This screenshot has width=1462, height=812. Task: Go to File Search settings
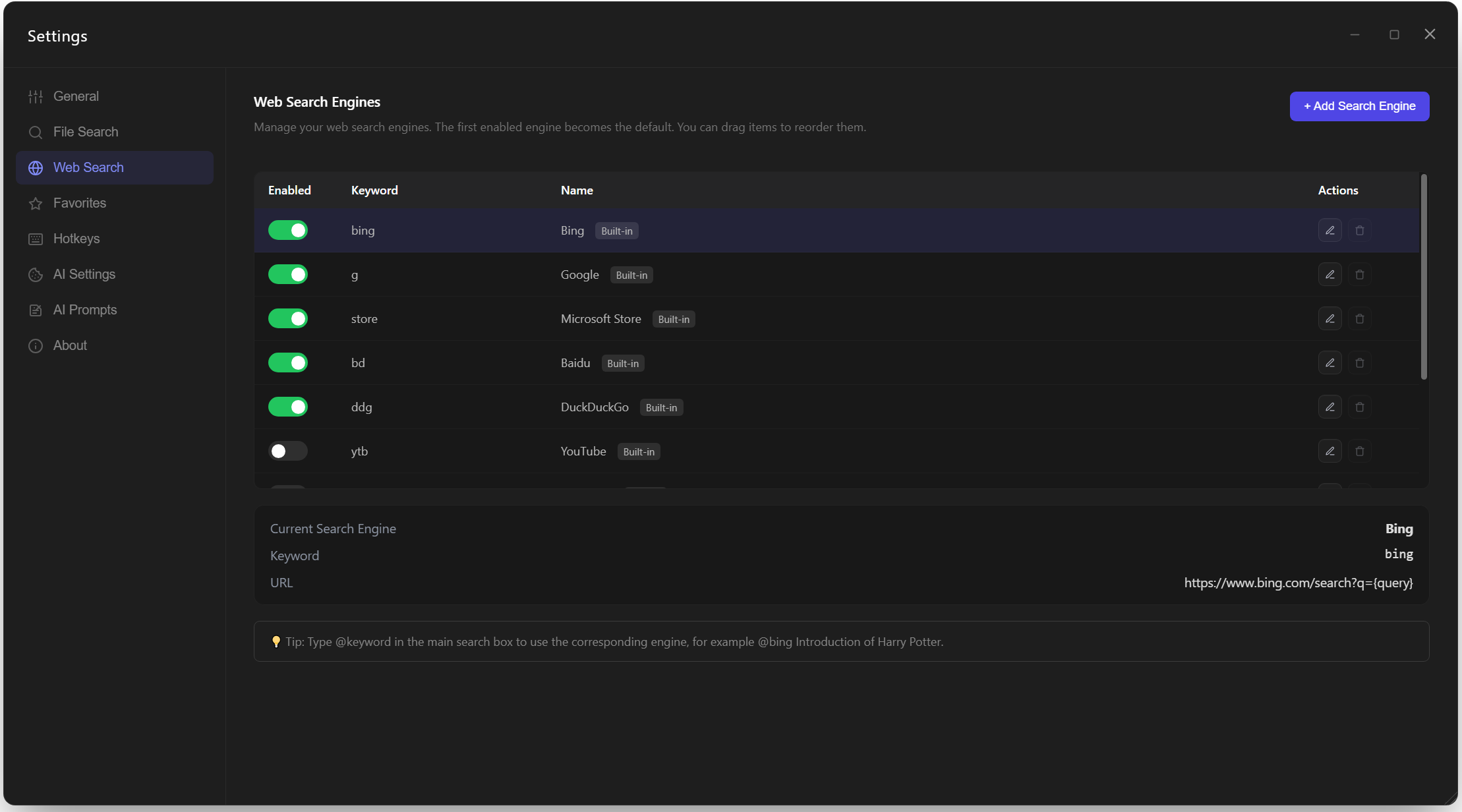[115, 132]
